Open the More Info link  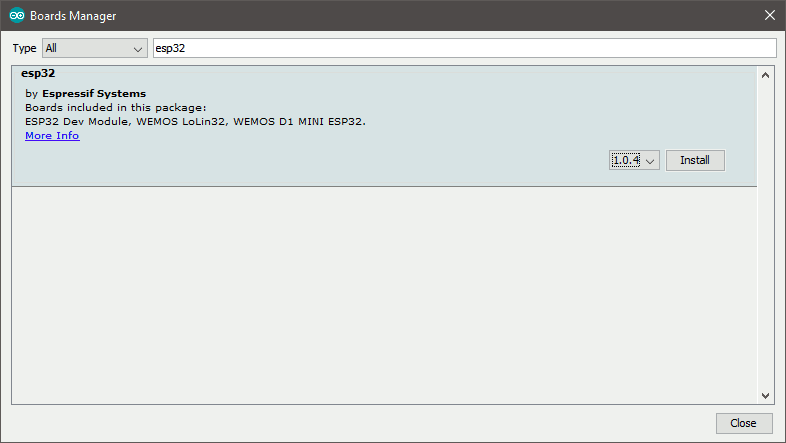[x=52, y=136]
